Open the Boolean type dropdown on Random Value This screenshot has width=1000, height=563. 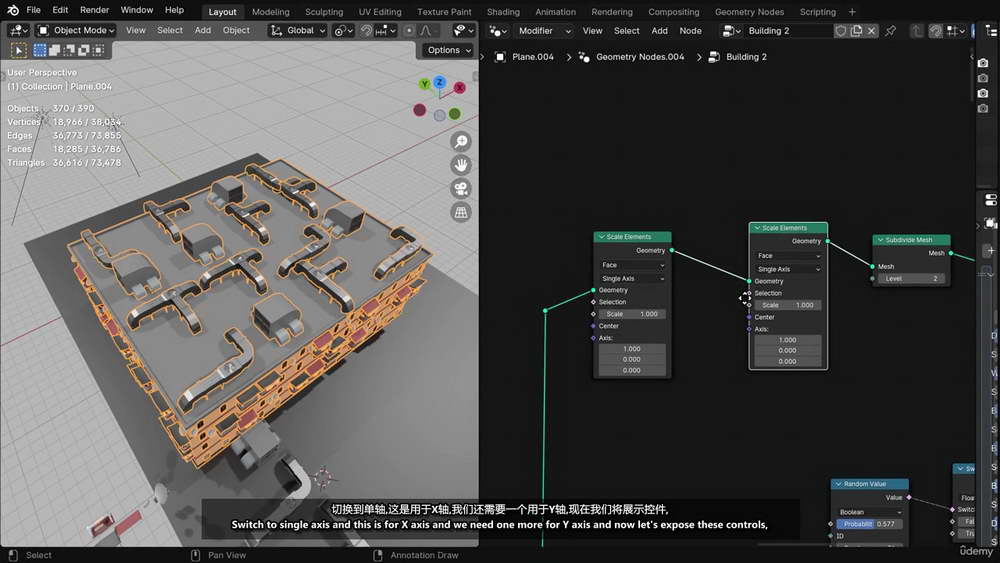click(x=870, y=512)
